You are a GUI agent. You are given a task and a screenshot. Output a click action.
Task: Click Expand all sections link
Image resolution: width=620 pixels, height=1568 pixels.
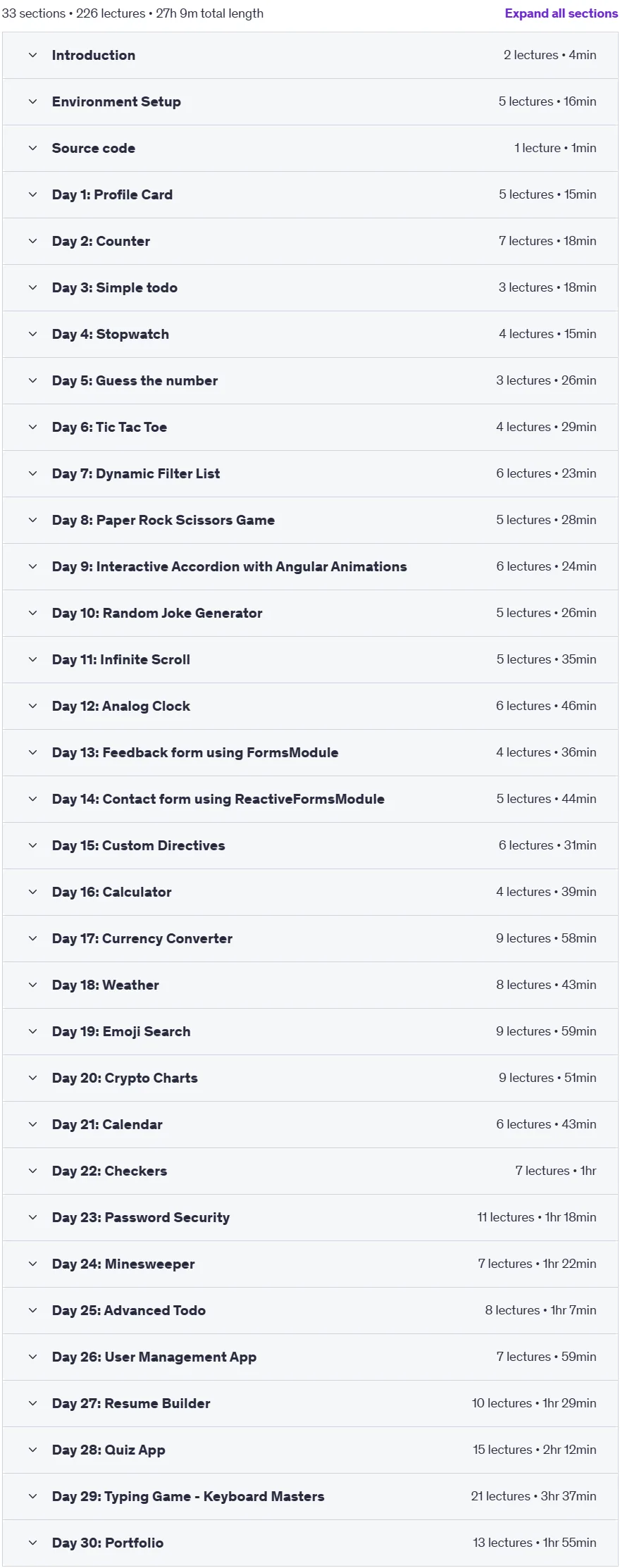coord(561,13)
